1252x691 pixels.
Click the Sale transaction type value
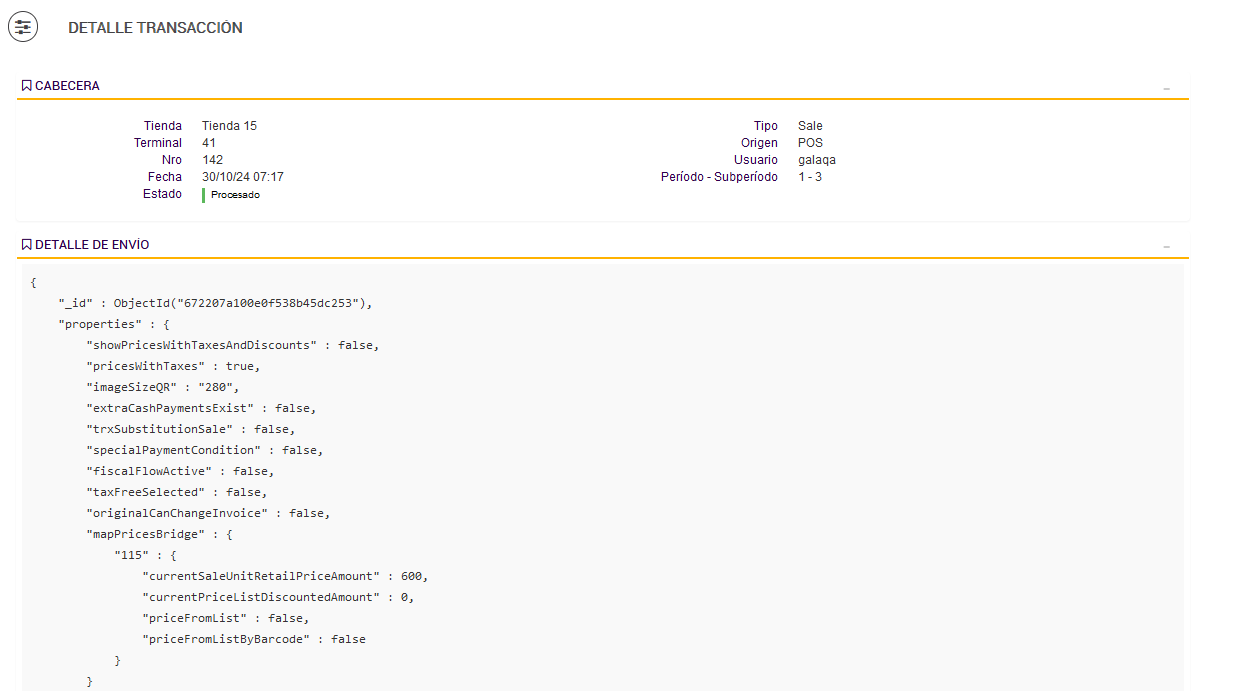(x=810, y=126)
